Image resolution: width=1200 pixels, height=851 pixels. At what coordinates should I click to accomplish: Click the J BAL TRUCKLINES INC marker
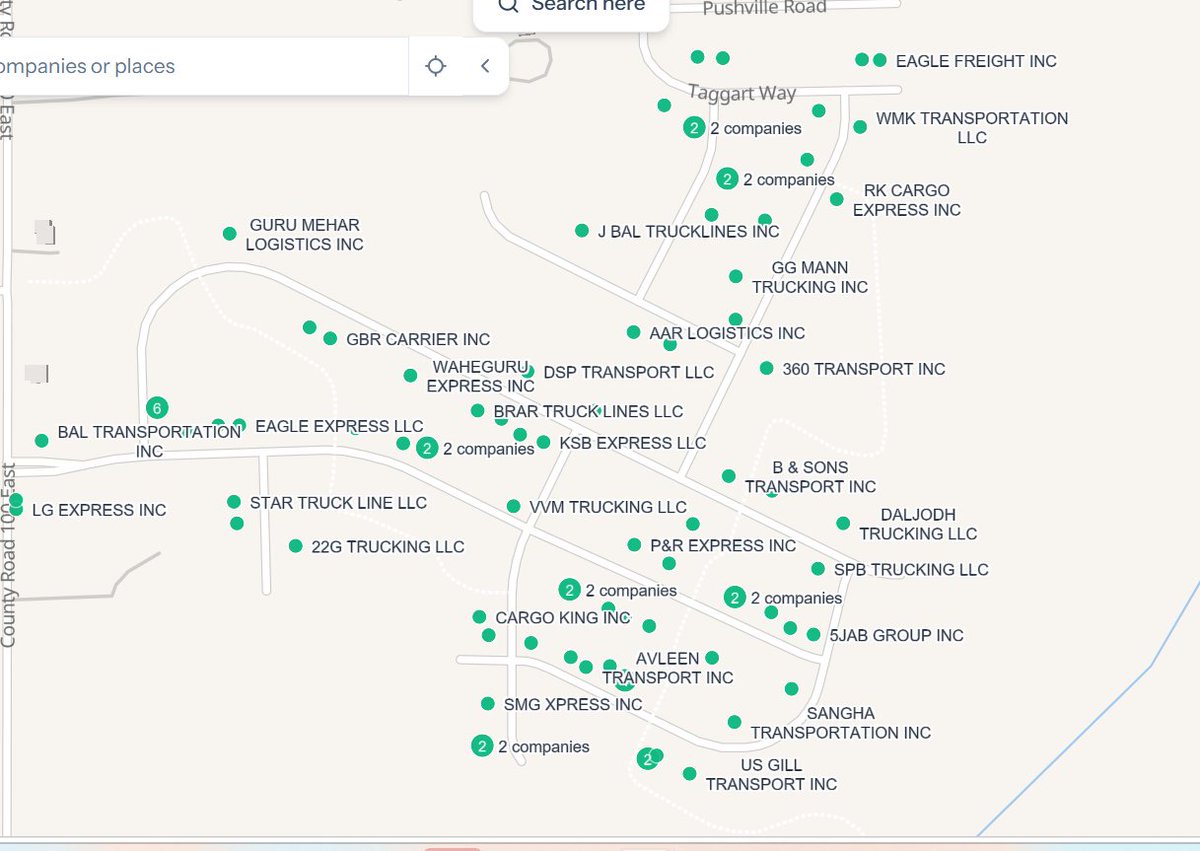coord(581,230)
